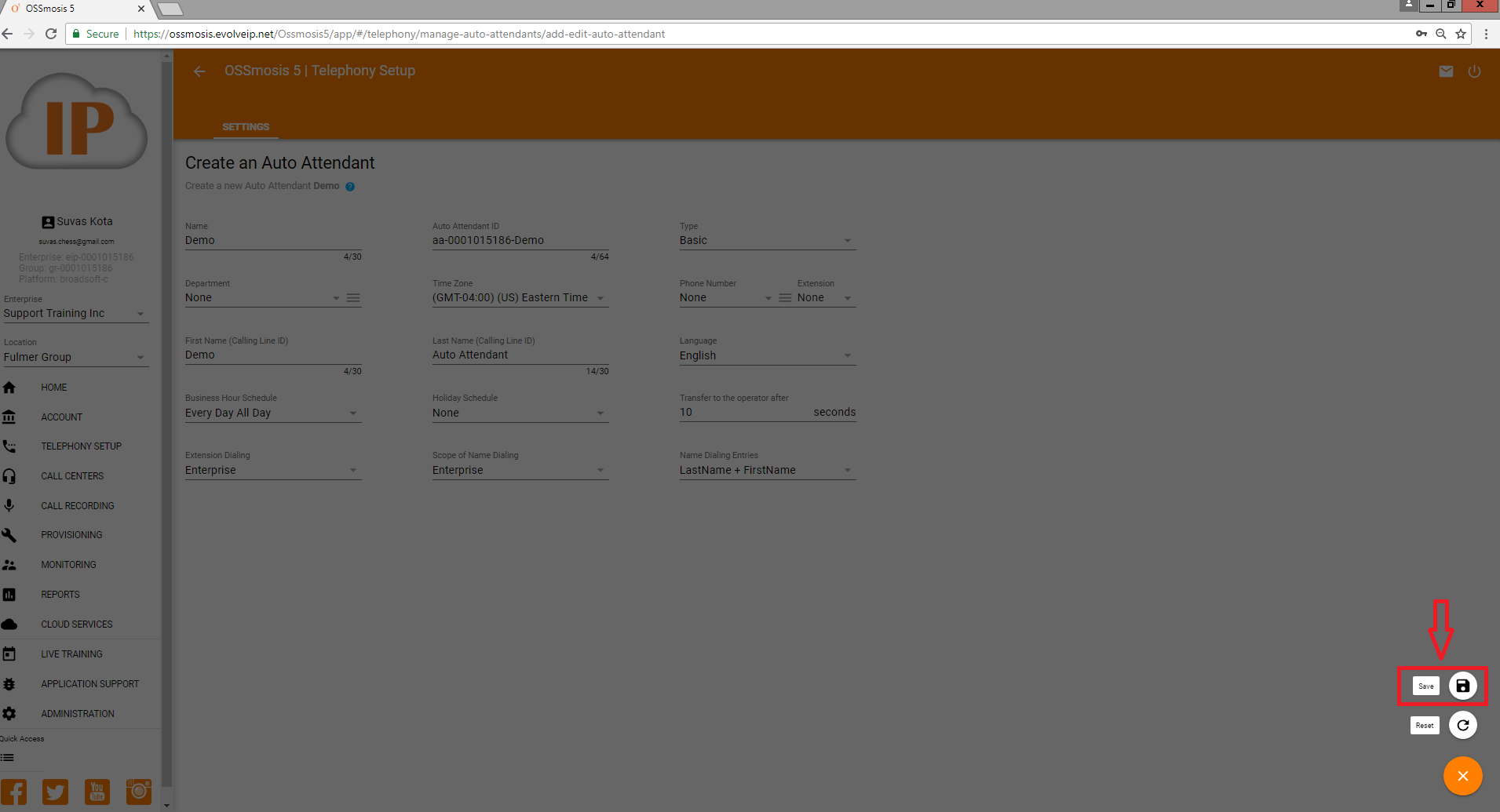Click the Reset circular arrow icon
1500x812 pixels.
[x=1462, y=725]
